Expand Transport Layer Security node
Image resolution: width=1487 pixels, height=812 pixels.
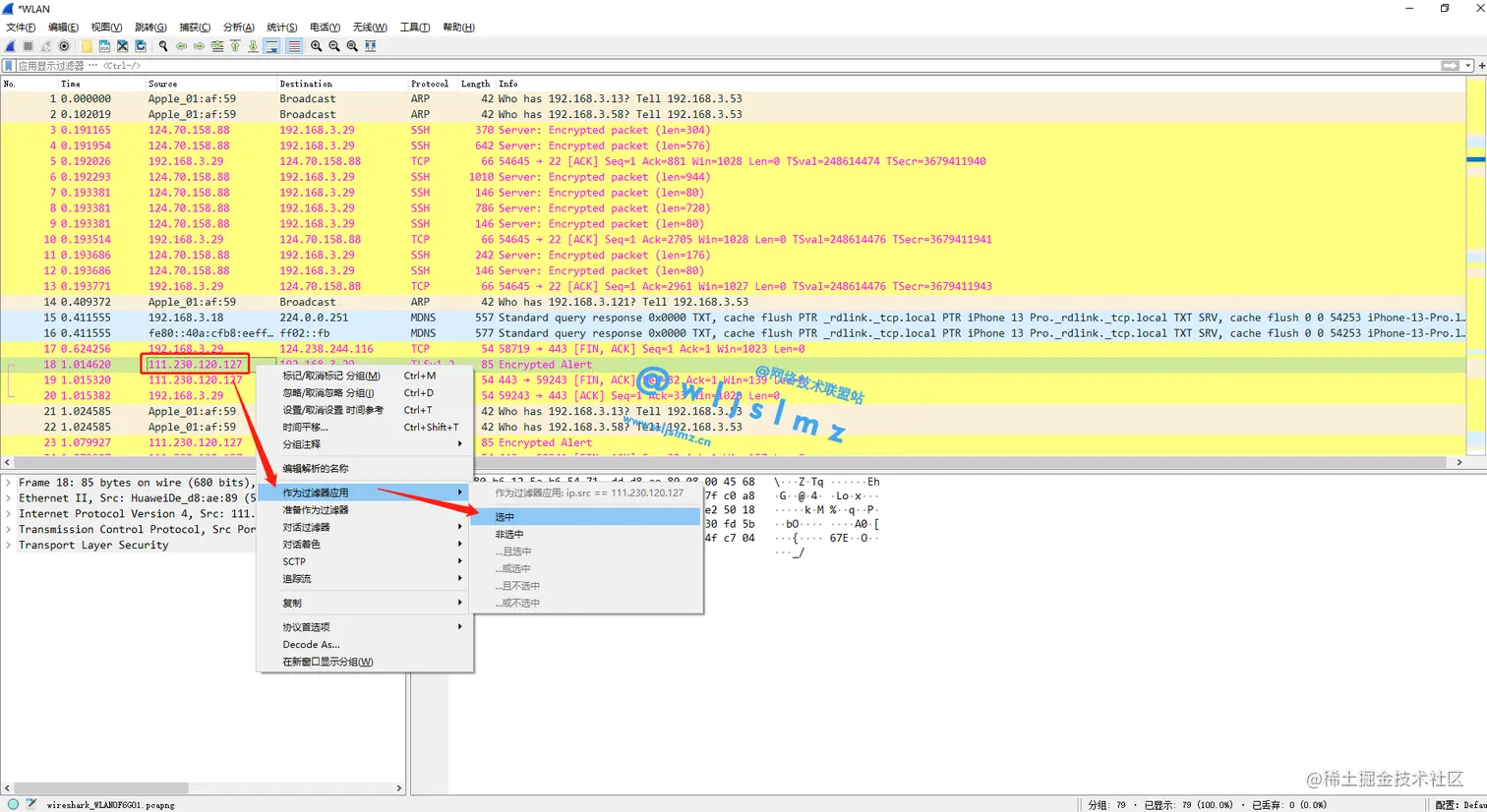[x=9, y=546]
